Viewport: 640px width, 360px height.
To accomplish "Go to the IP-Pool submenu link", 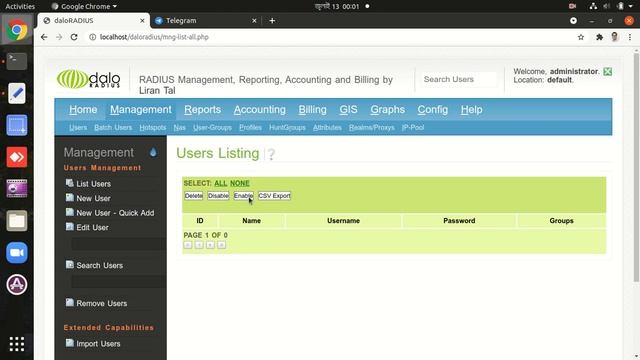I will click(413, 127).
